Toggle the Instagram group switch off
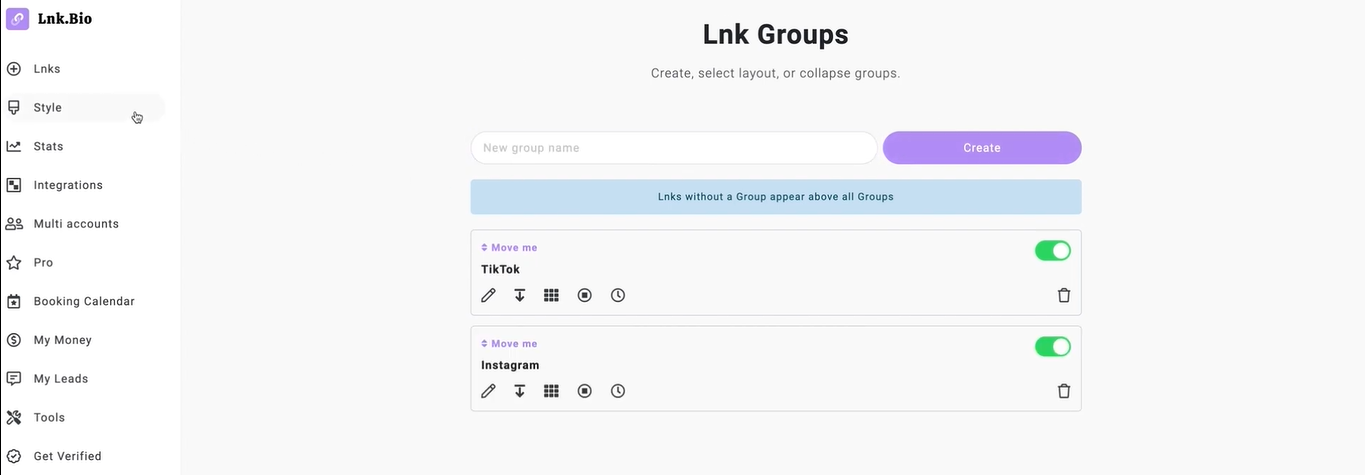 (x=1053, y=347)
